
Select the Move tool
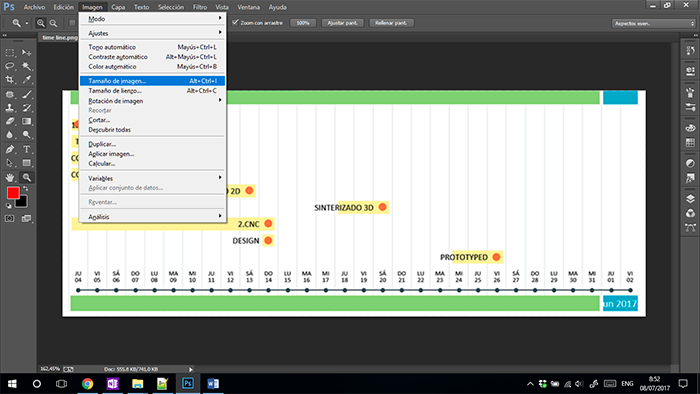[27, 53]
